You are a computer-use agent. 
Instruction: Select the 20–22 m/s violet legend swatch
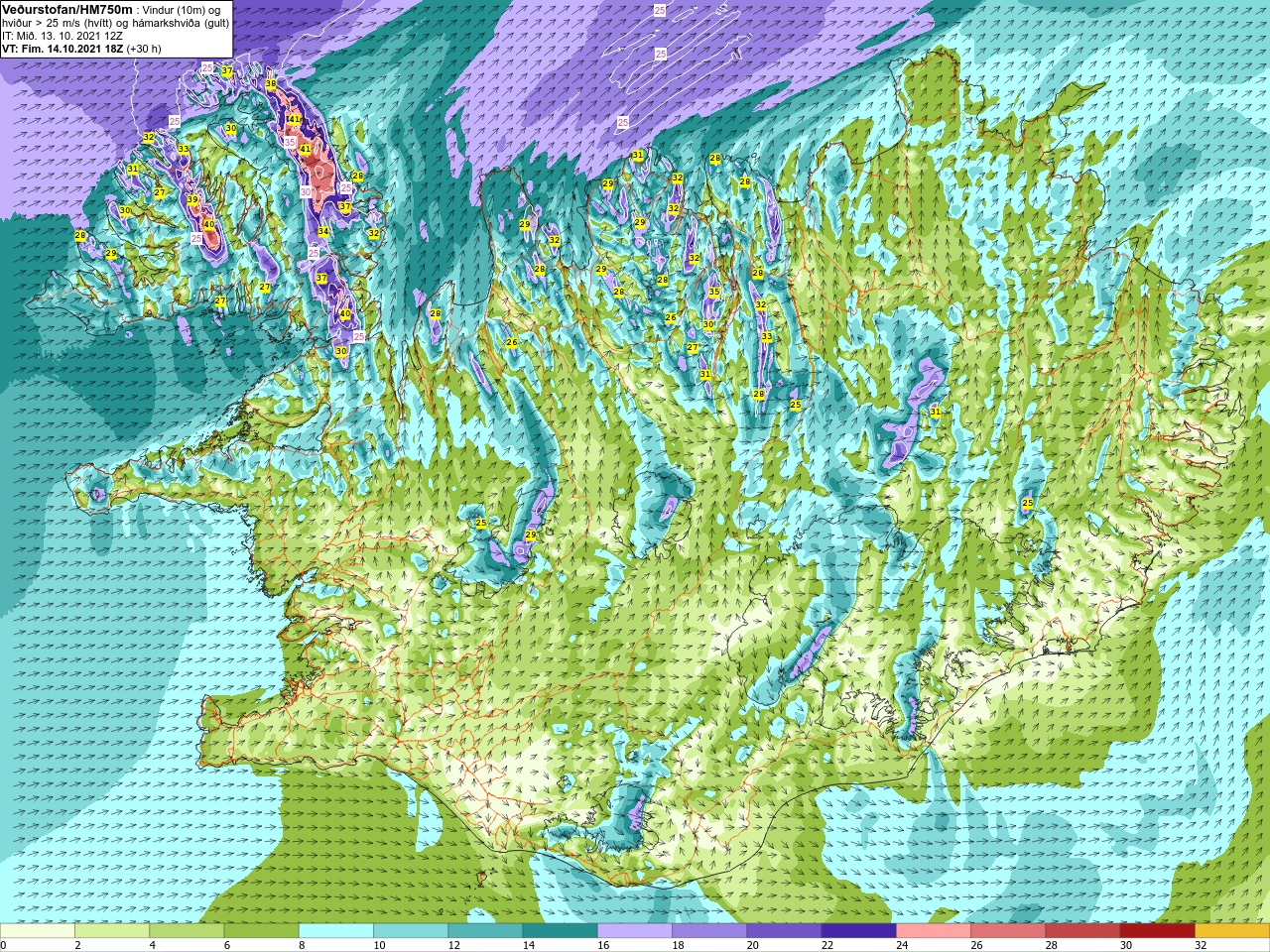click(784, 931)
